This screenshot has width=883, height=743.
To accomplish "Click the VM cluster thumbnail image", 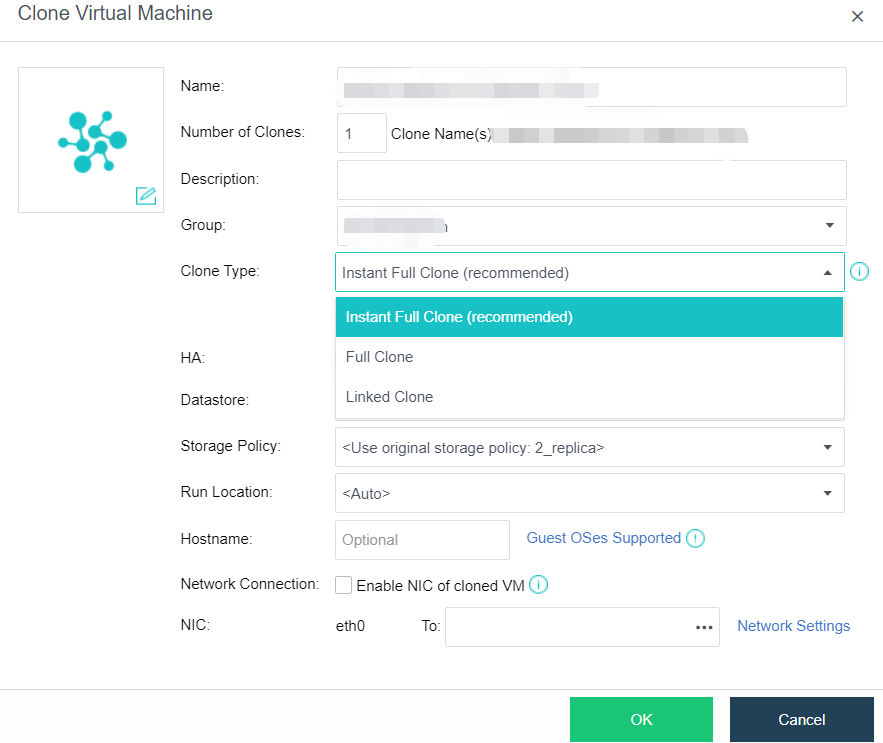I will [x=91, y=139].
